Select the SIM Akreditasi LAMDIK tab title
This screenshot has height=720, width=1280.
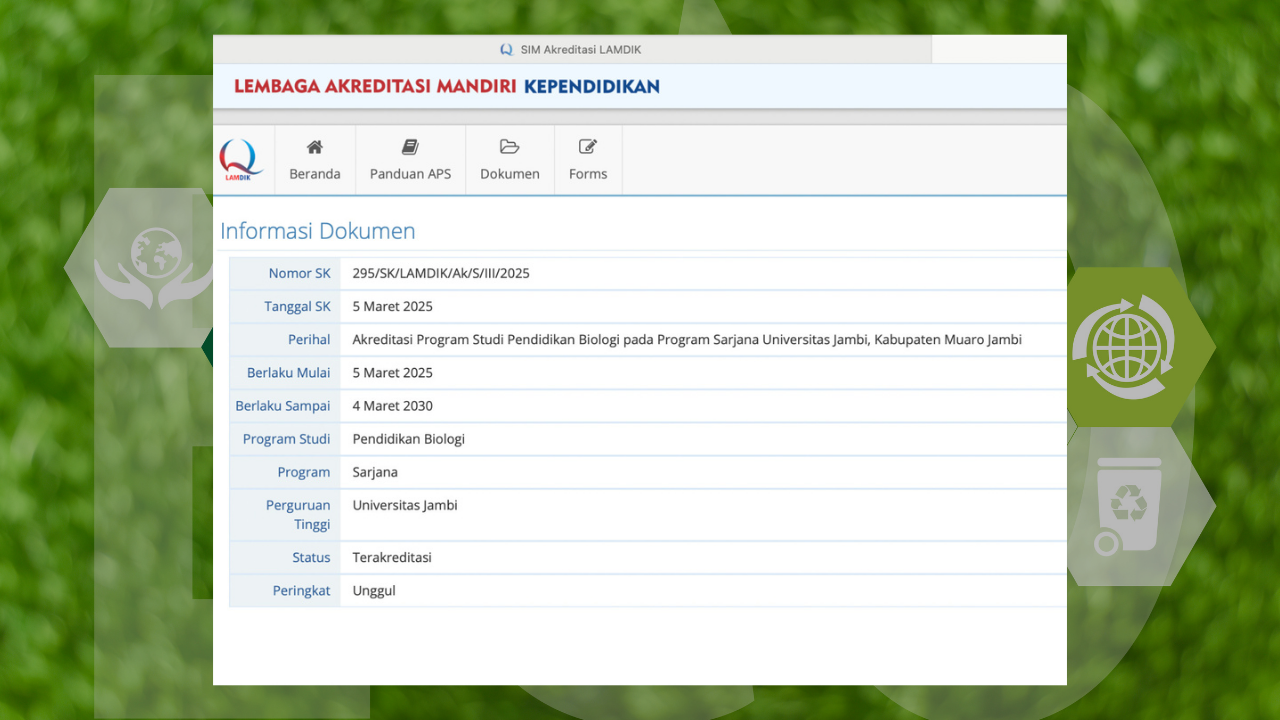pos(580,49)
